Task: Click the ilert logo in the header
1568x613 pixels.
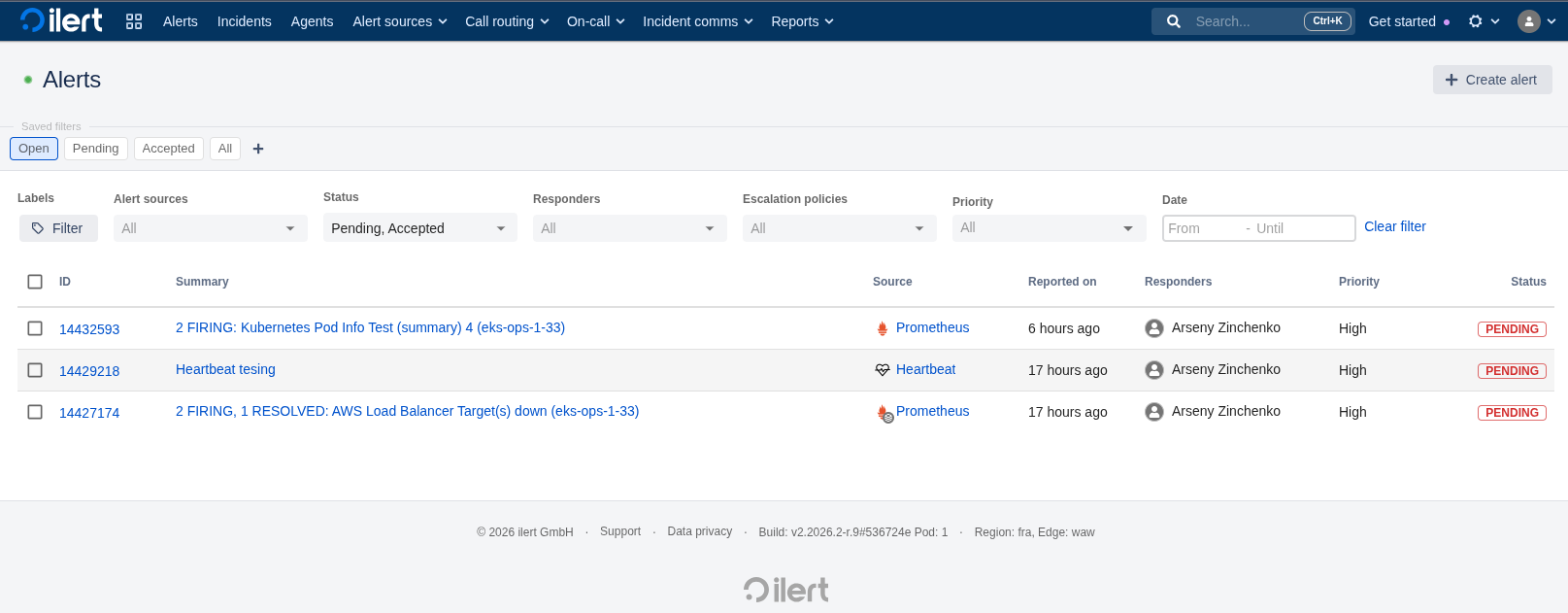Action: (61, 20)
